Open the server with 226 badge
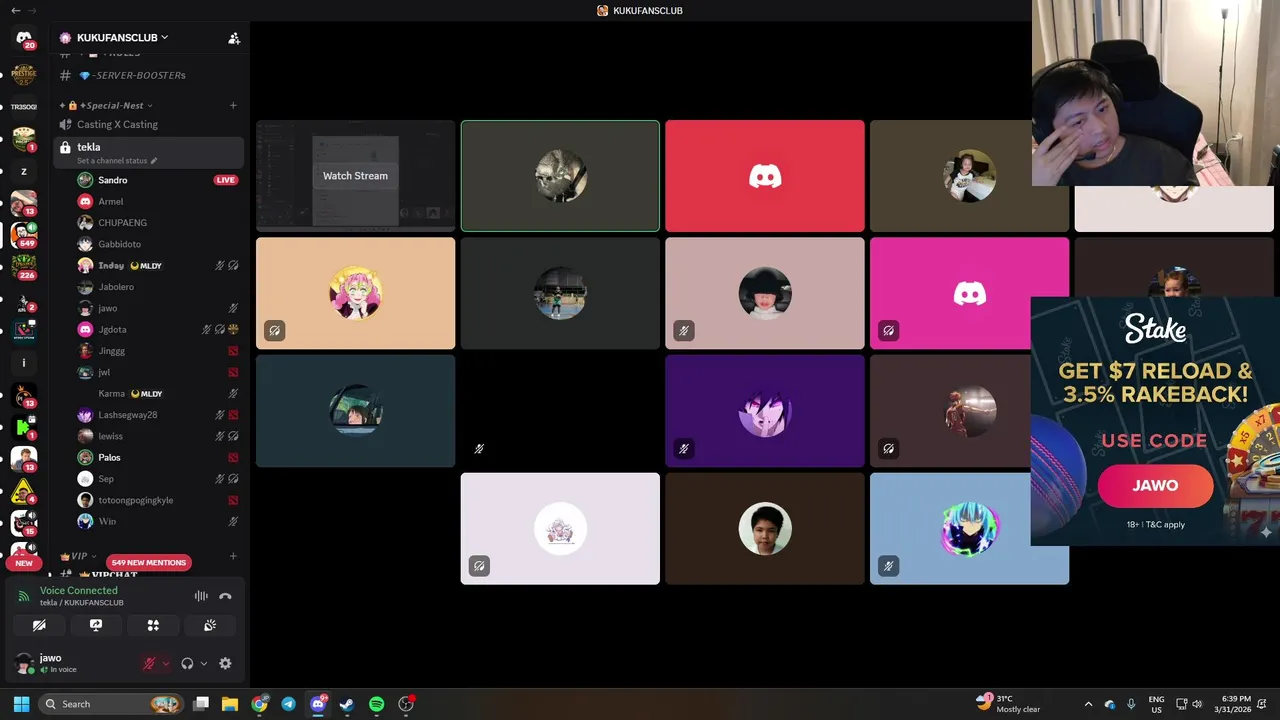 (x=23, y=267)
